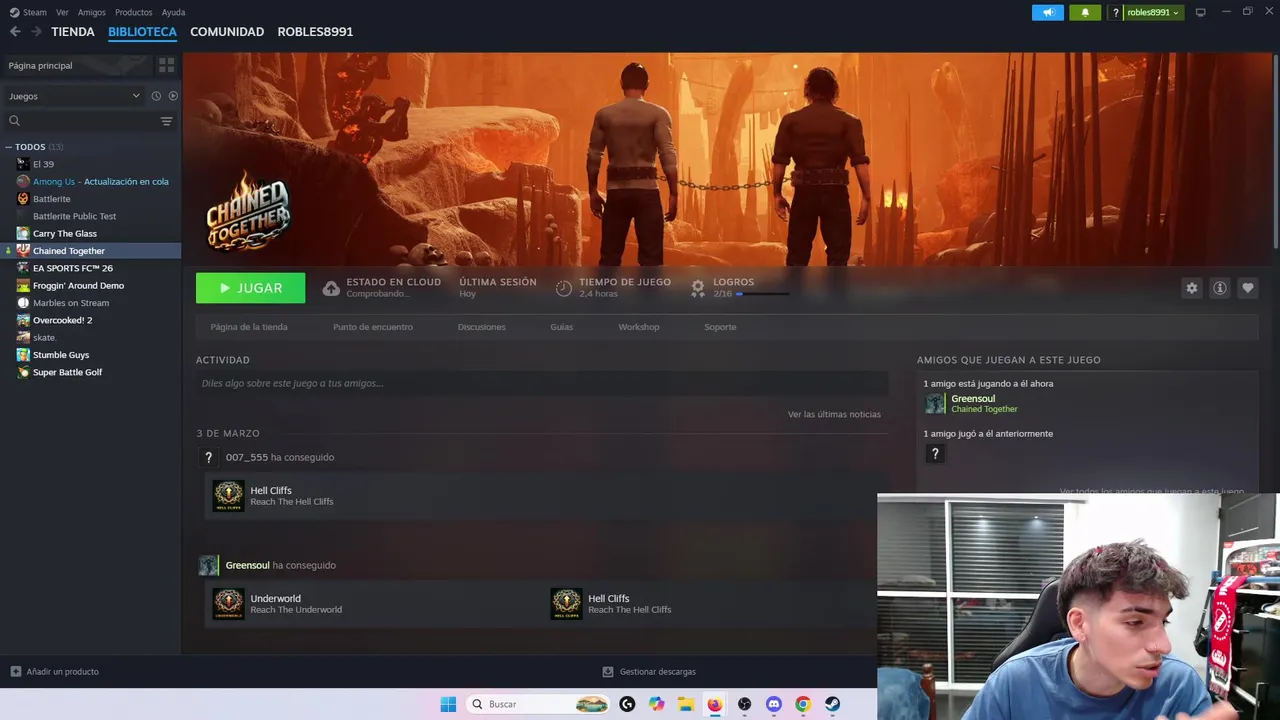The width and height of the screenshot is (1280, 720).
Task: Click the achievements progress bar
Action: [763, 294]
